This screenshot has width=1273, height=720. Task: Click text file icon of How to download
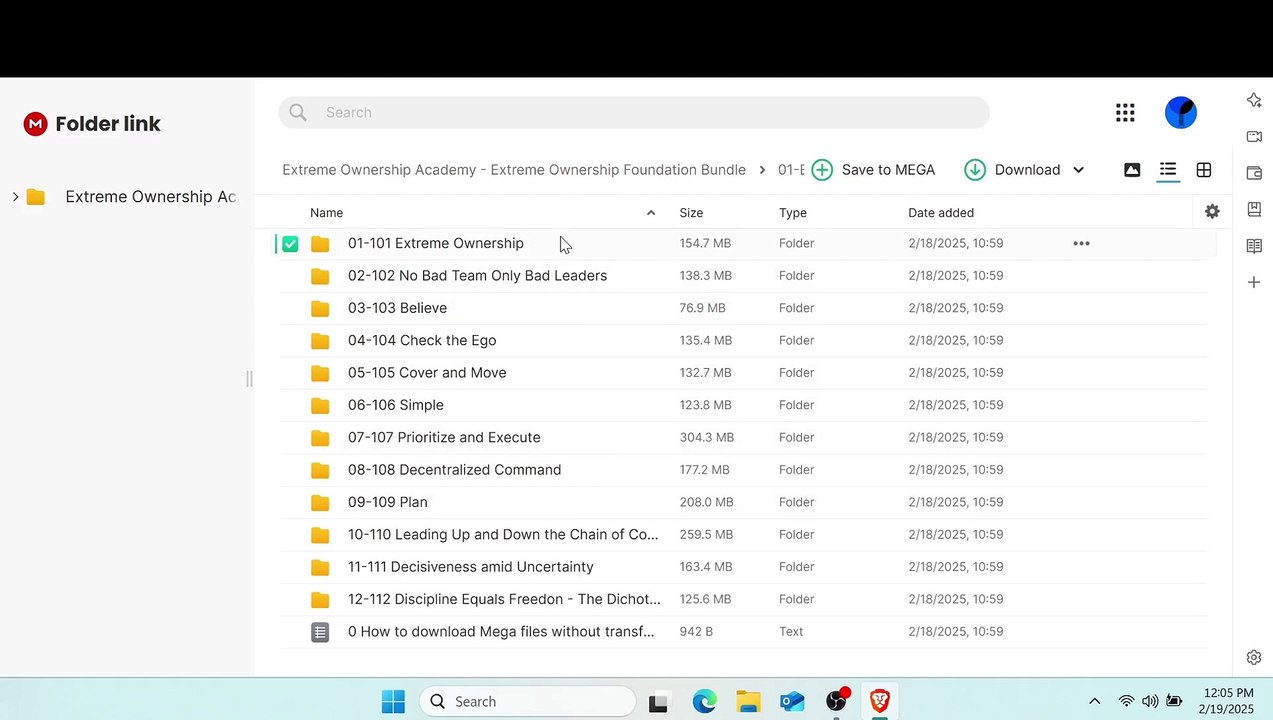point(320,632)
